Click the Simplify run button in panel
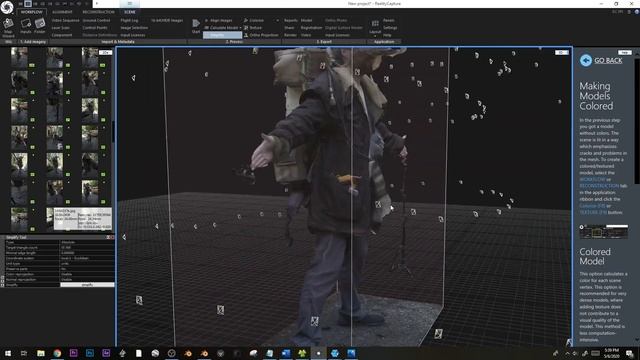This screenshot has height=360, width=640. pos(87,285)
